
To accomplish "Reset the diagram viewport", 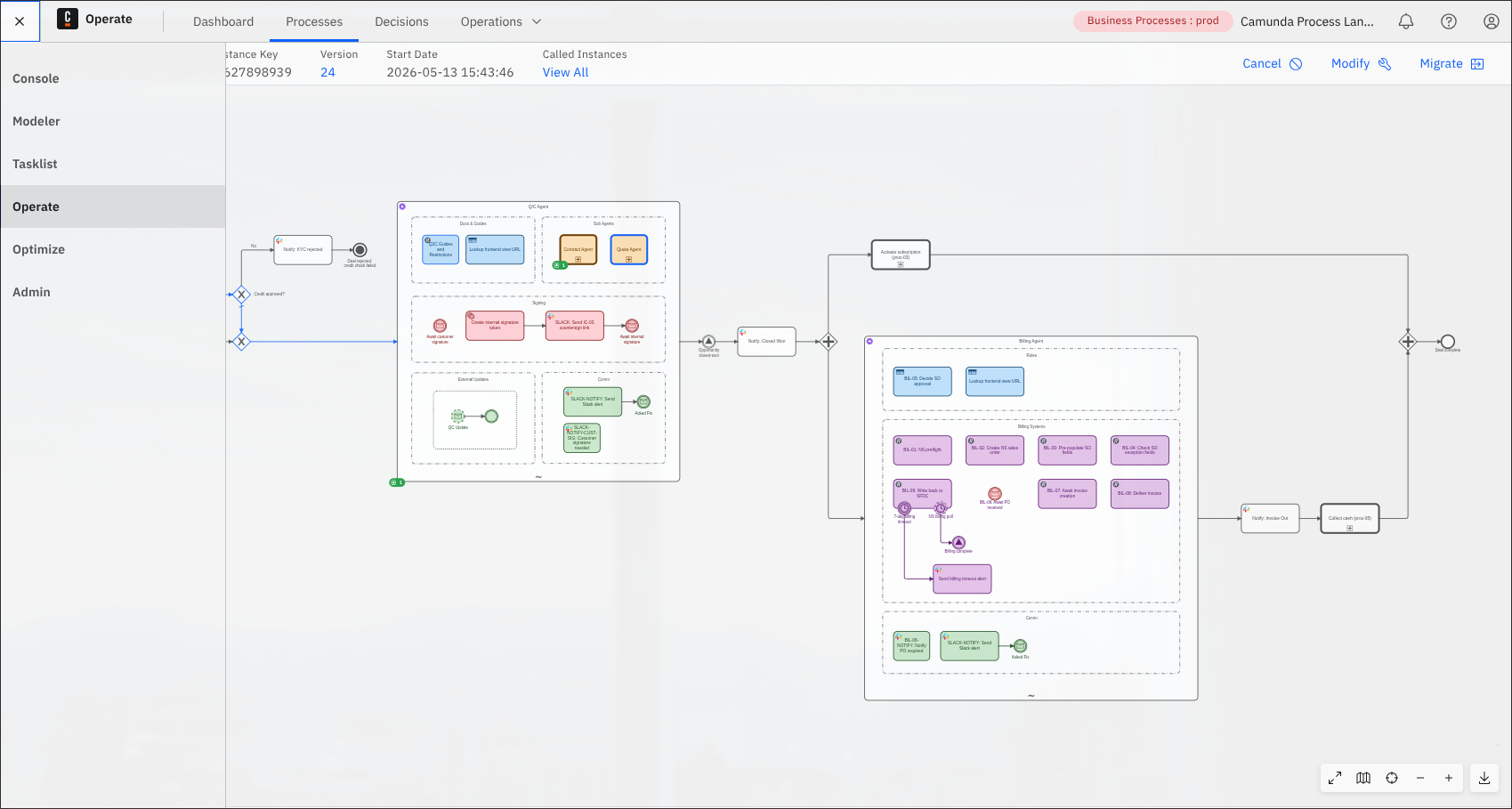I will [1392, 778].
